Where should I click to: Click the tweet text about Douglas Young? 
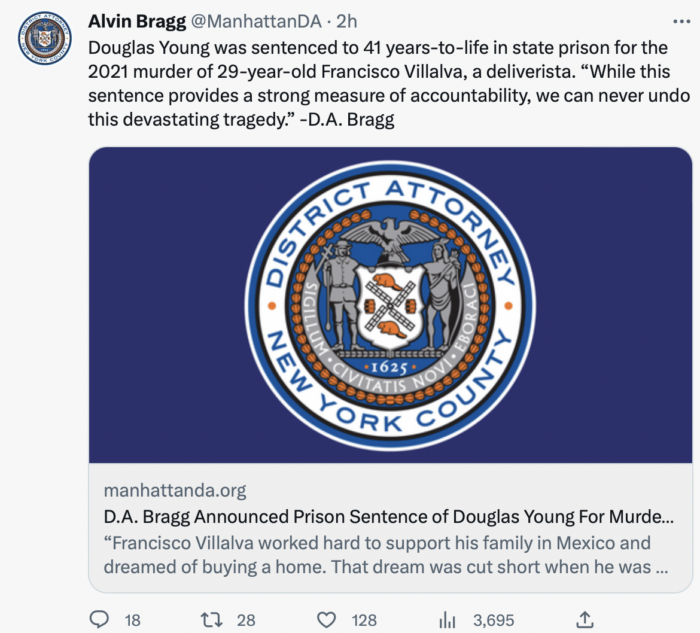[389, 83]
